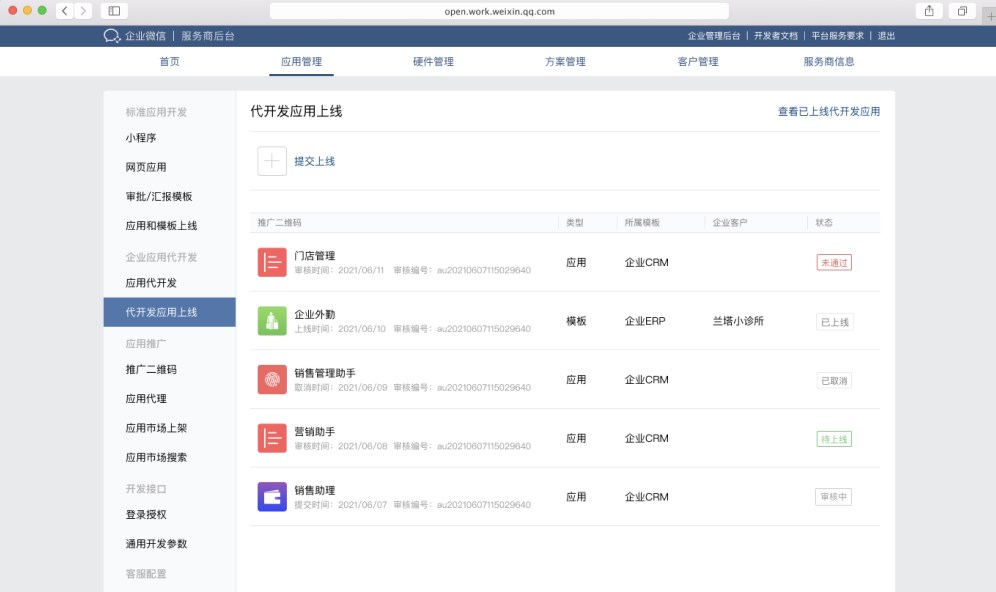Select 应用市场上架 in the sidebar
Viewport: 996px width, 592px height.
(x=156, y=428)
